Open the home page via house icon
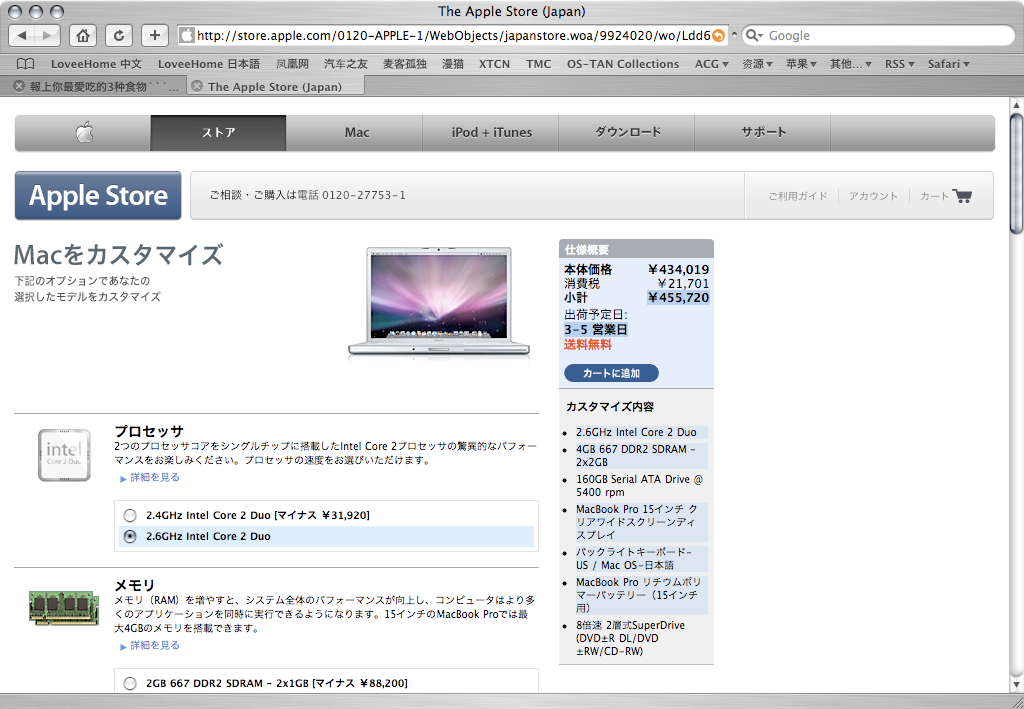This screenshot has height=709, width=1024. (x=83, y=35)
